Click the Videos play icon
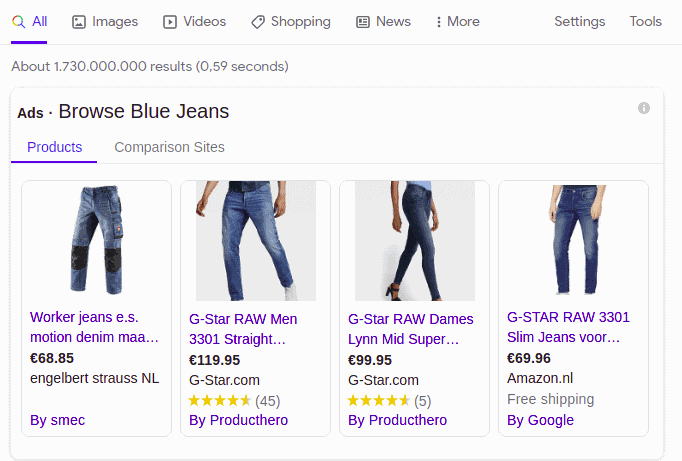 170,22
